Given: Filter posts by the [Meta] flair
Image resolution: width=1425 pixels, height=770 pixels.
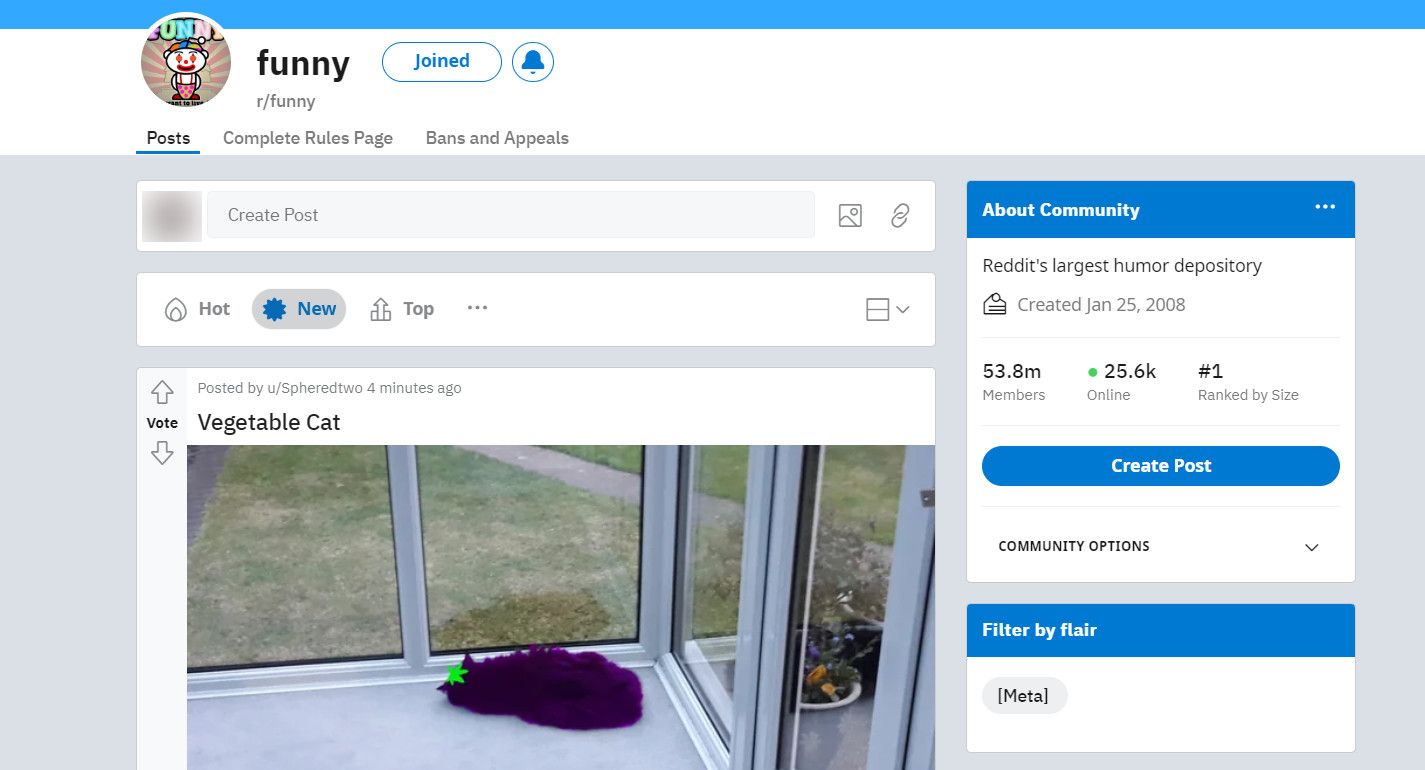Looking at the screenshot, I should [x=1024, y=696].
